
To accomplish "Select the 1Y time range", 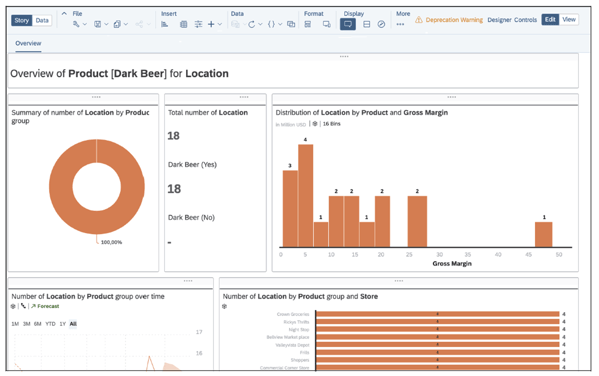I will point(63,324).
